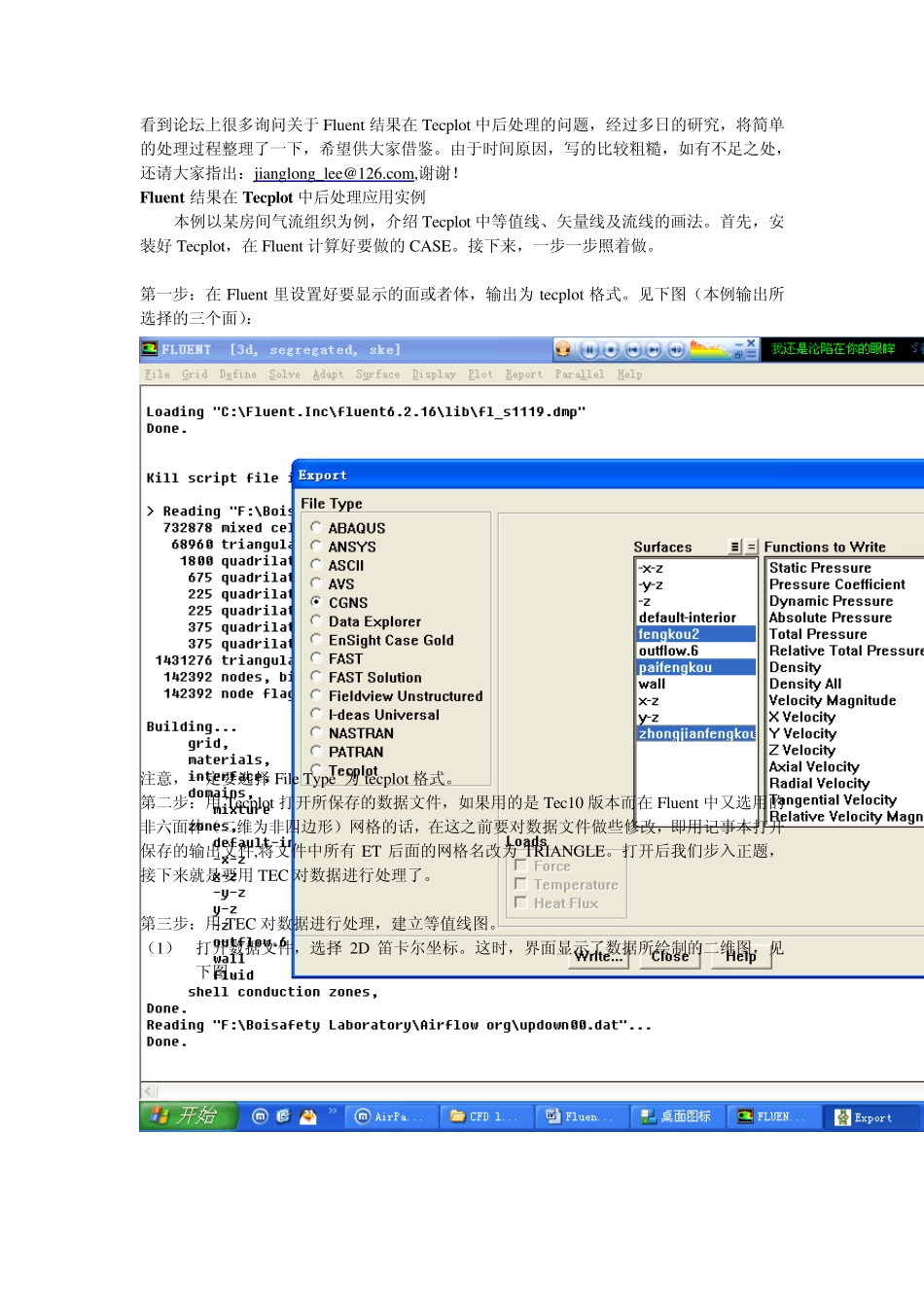Switch to Export taskbar window
Screen dimensions: 924x1307
(871, 1117)
